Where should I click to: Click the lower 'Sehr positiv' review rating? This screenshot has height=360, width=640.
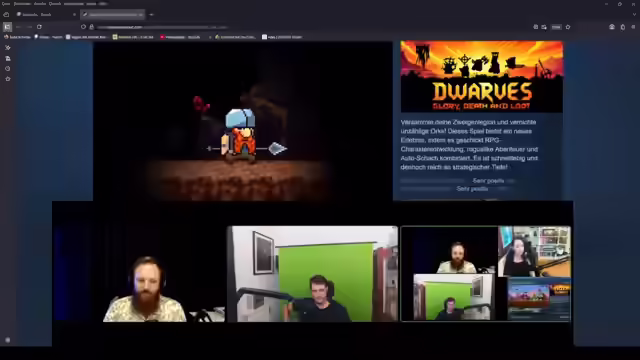tap(472, 189)
